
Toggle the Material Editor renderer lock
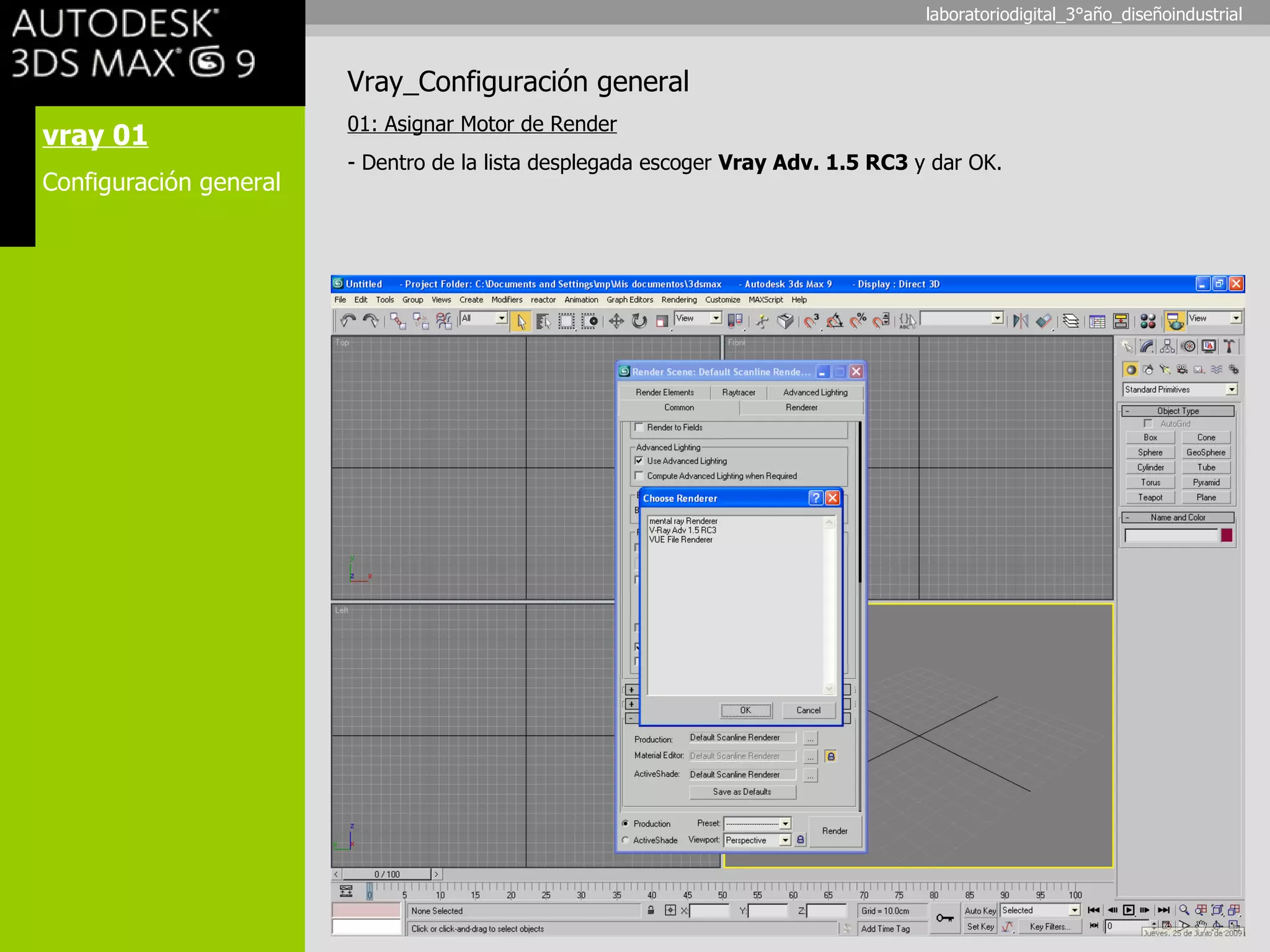831,756
